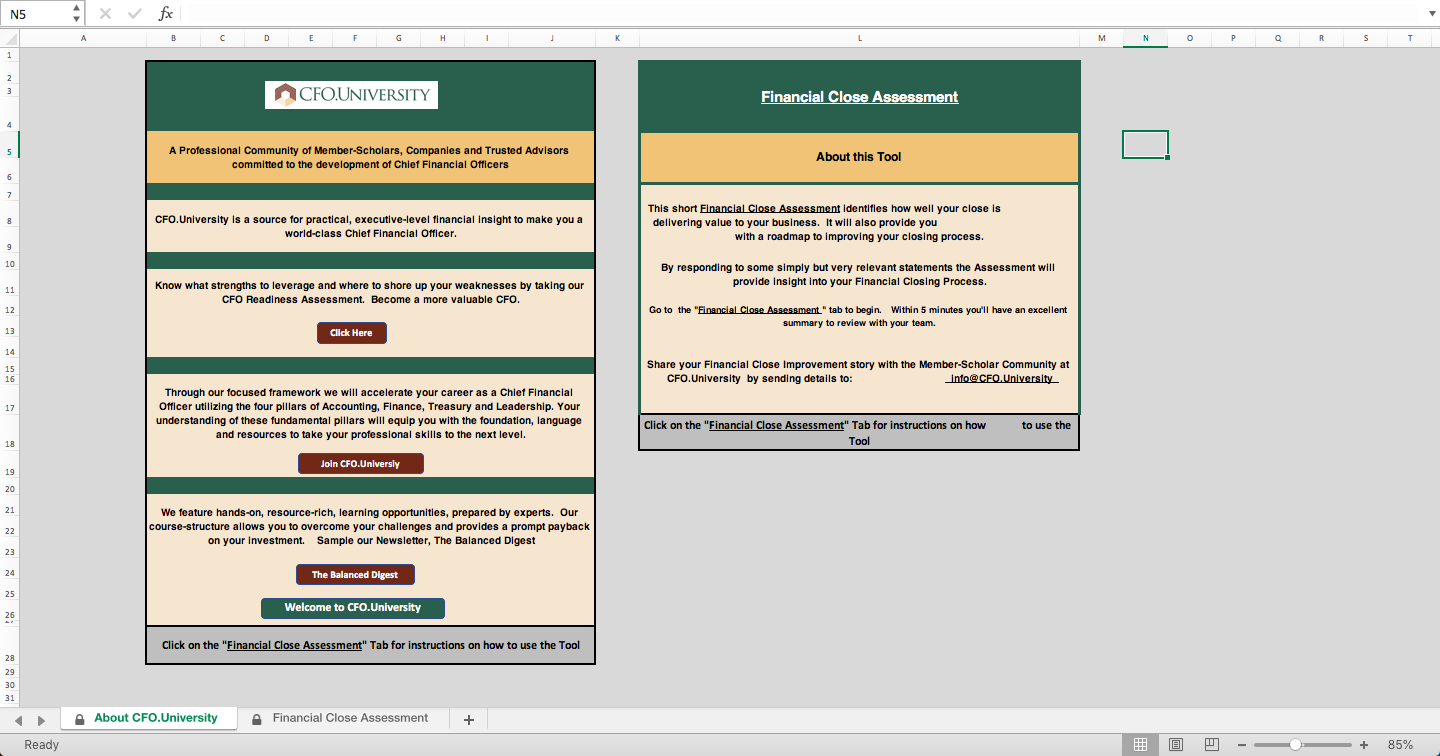Viewport: 1440px width, 756px height.
Task: Click the 85% zoom level text
Action: (1400, 745)
